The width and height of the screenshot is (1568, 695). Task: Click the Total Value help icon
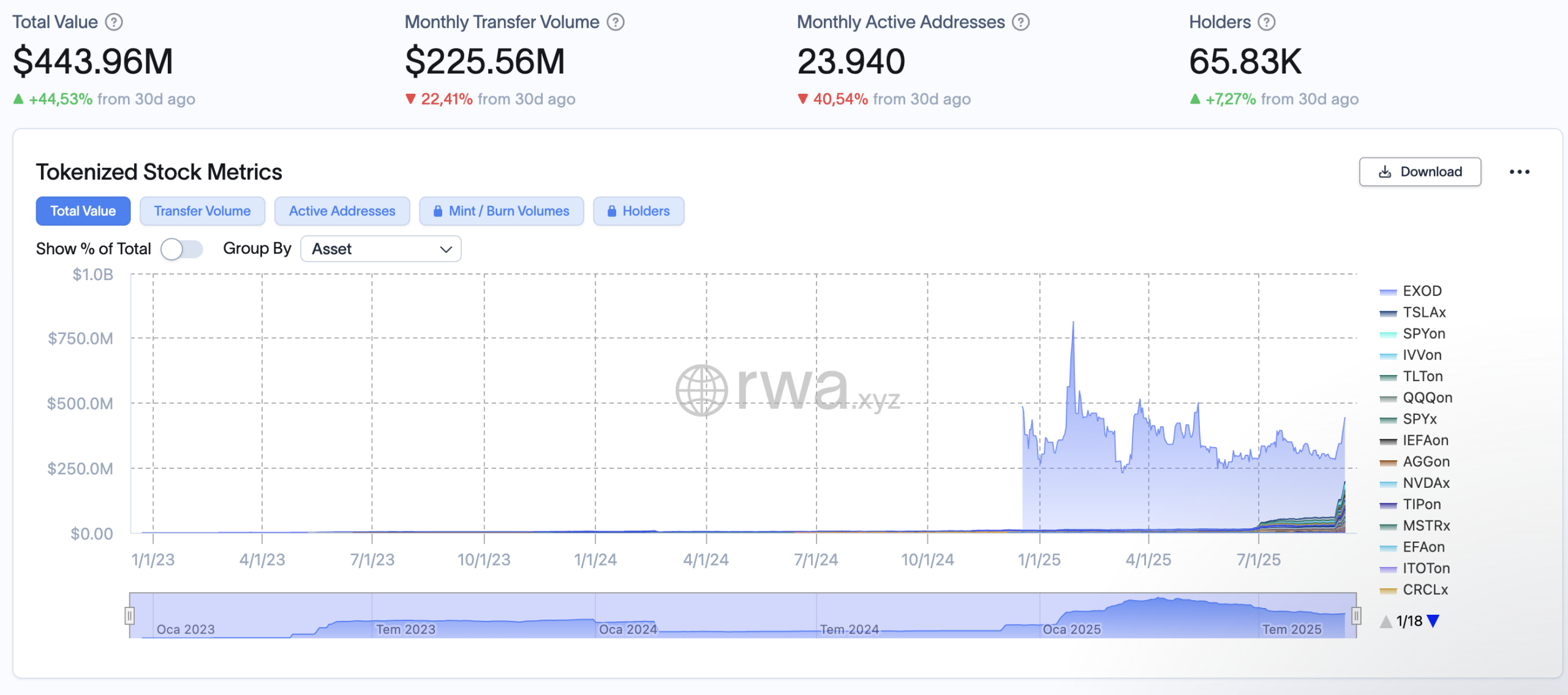click(x=114, y=22)
